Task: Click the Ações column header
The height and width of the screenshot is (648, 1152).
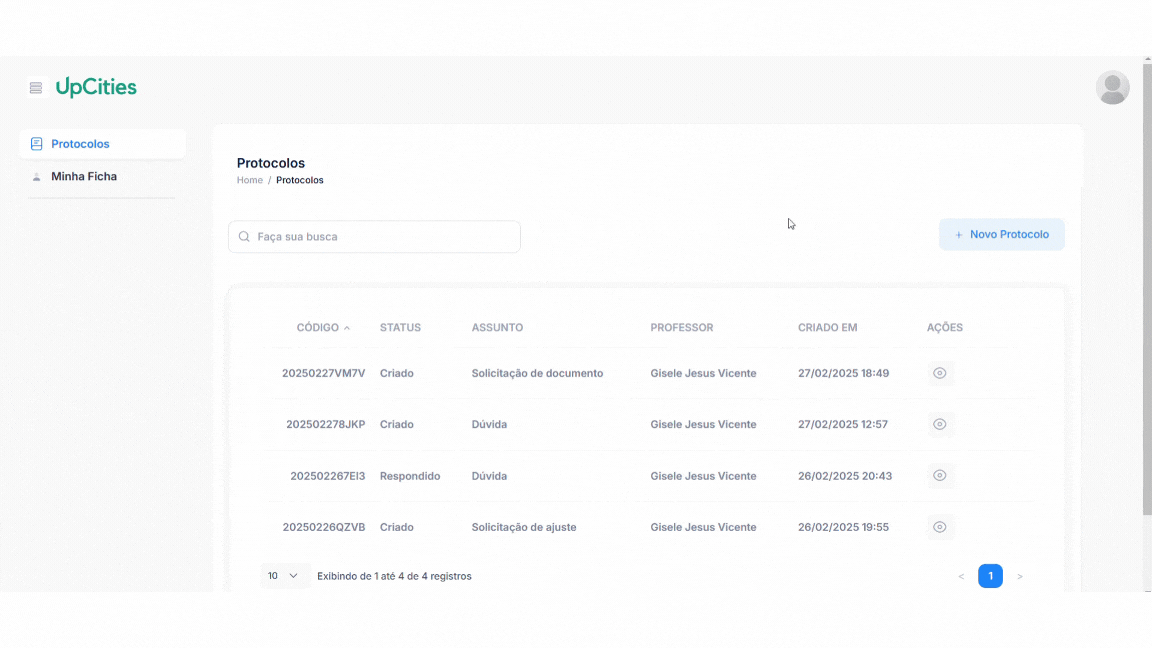Action: (945, 328)
